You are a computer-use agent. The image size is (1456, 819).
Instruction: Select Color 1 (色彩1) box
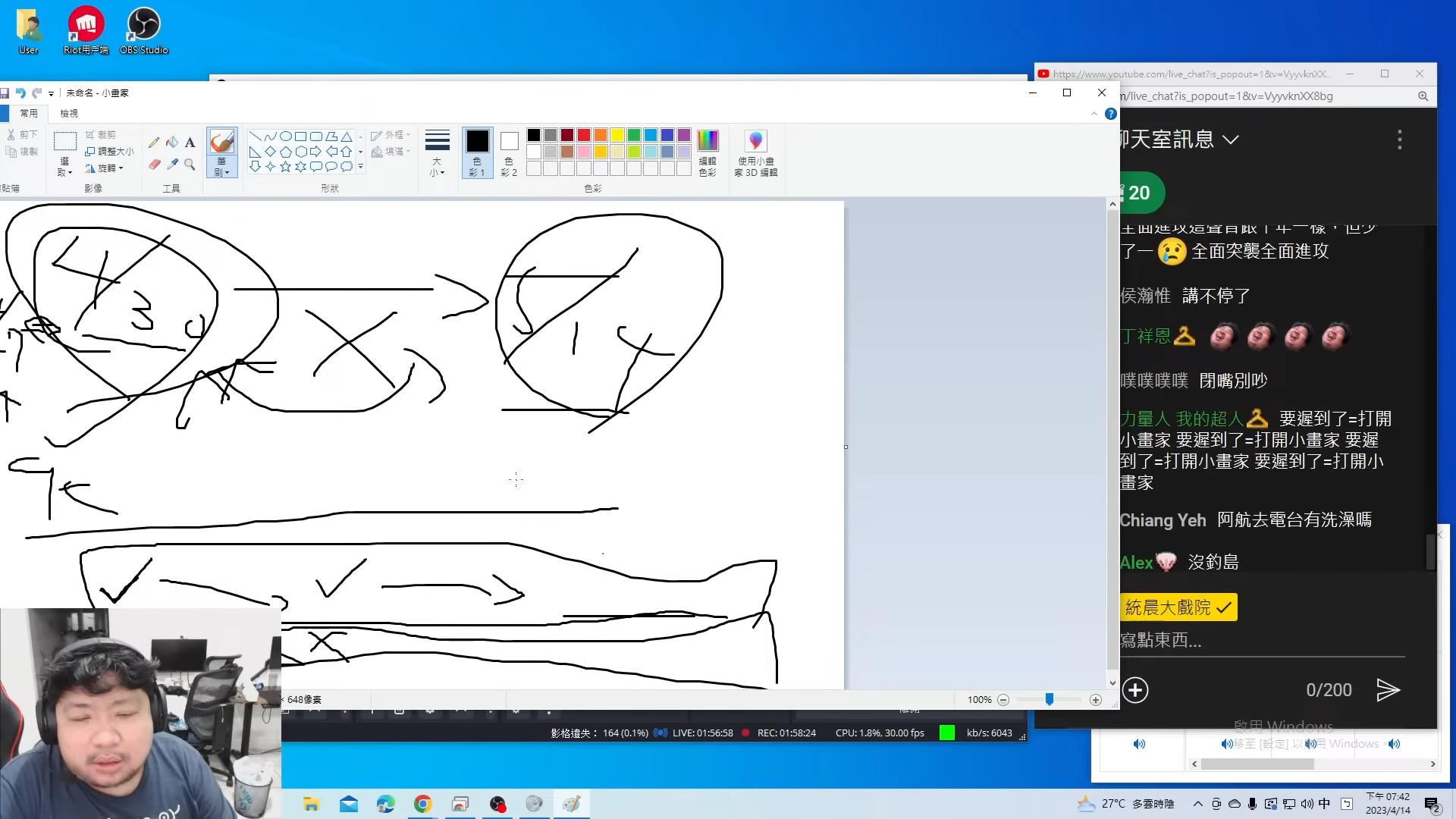pyautogui.click(x=477, y=153)
